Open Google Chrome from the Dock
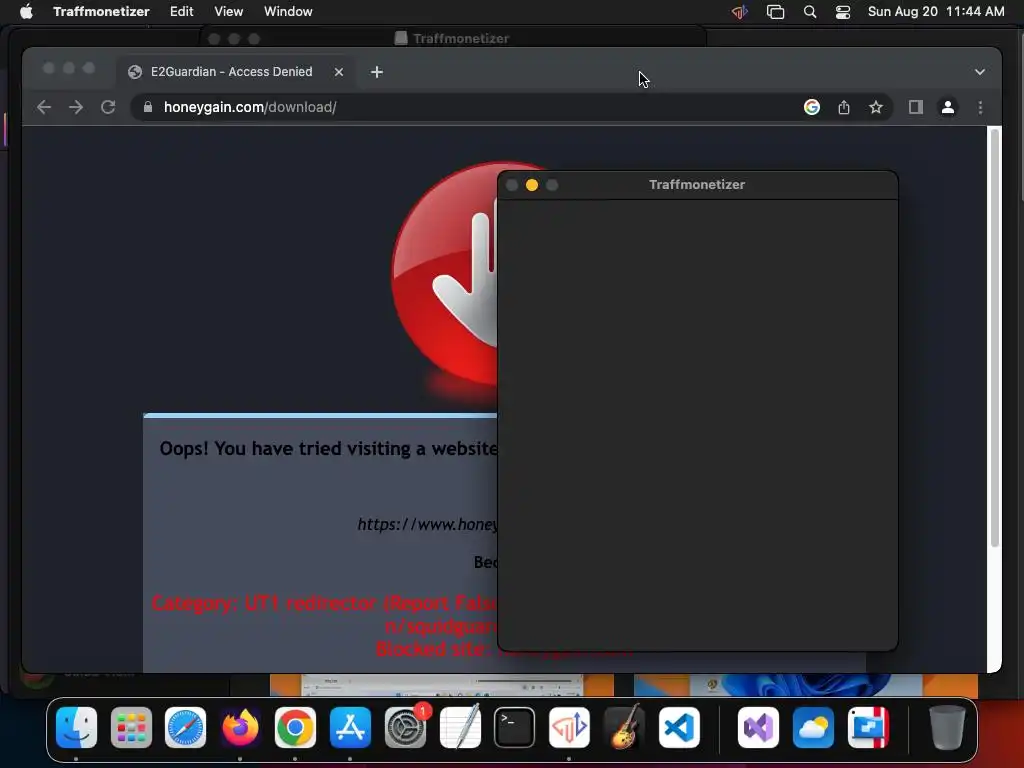This screenshot has height=768, width=1024. (295, 727)
